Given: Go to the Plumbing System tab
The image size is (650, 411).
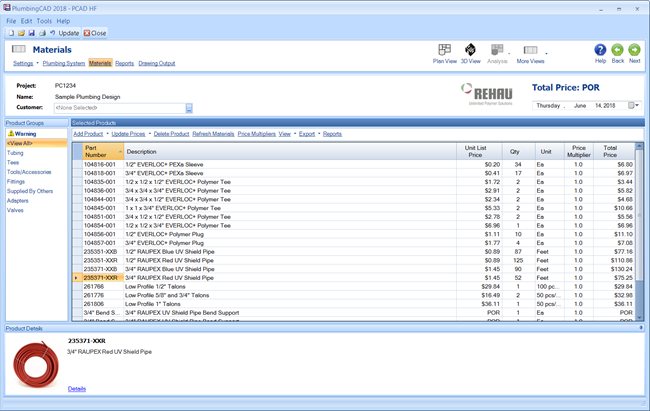Looking at the screenshot, I should (64, 63).
